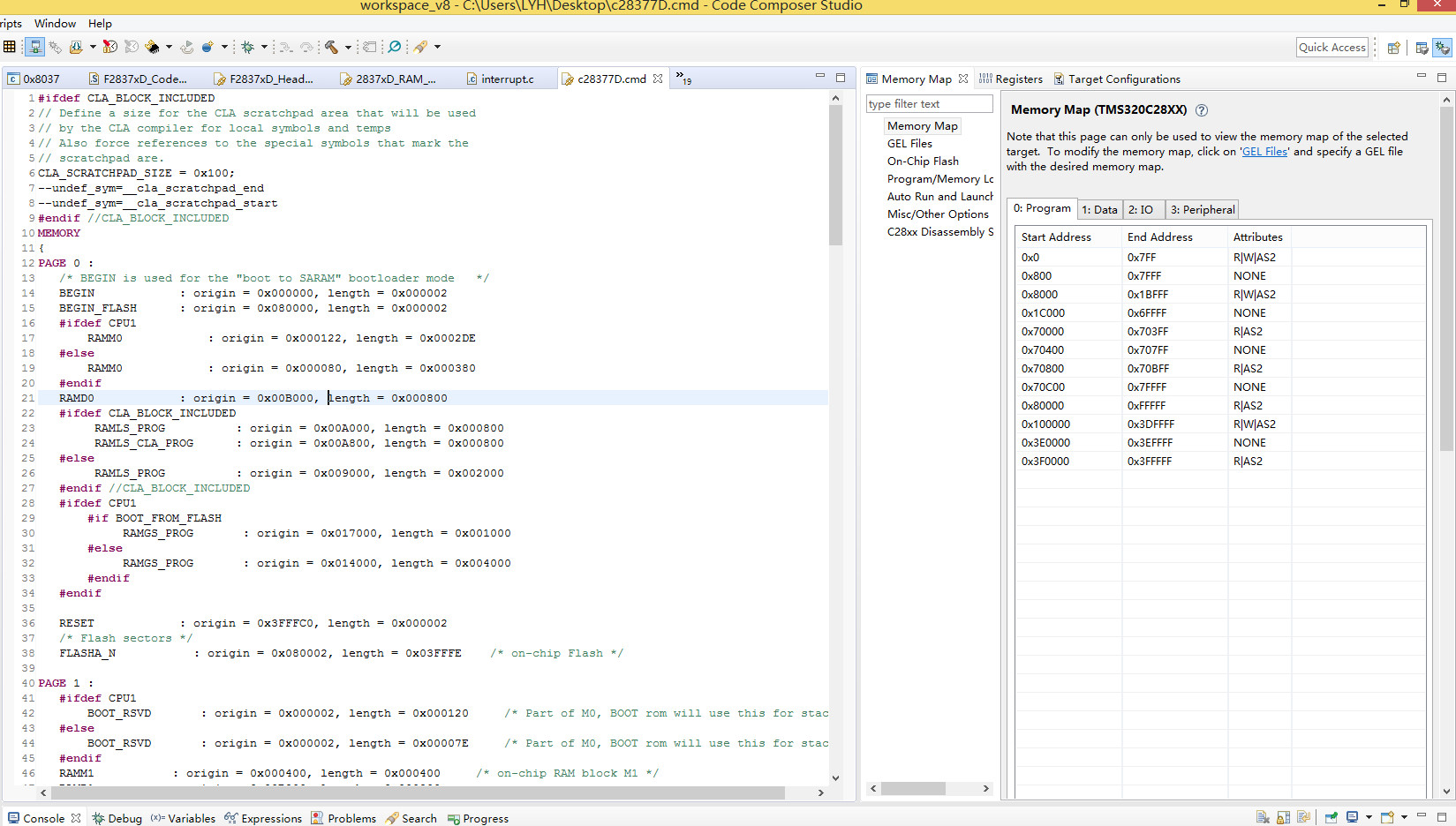Select On-Chip Flash in the options list

pyautogui.click(x=923, y=161)
